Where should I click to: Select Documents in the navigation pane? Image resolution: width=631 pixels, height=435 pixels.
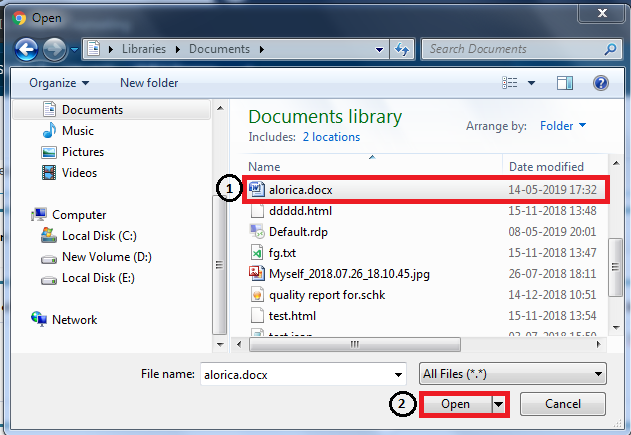pos(111,109)
